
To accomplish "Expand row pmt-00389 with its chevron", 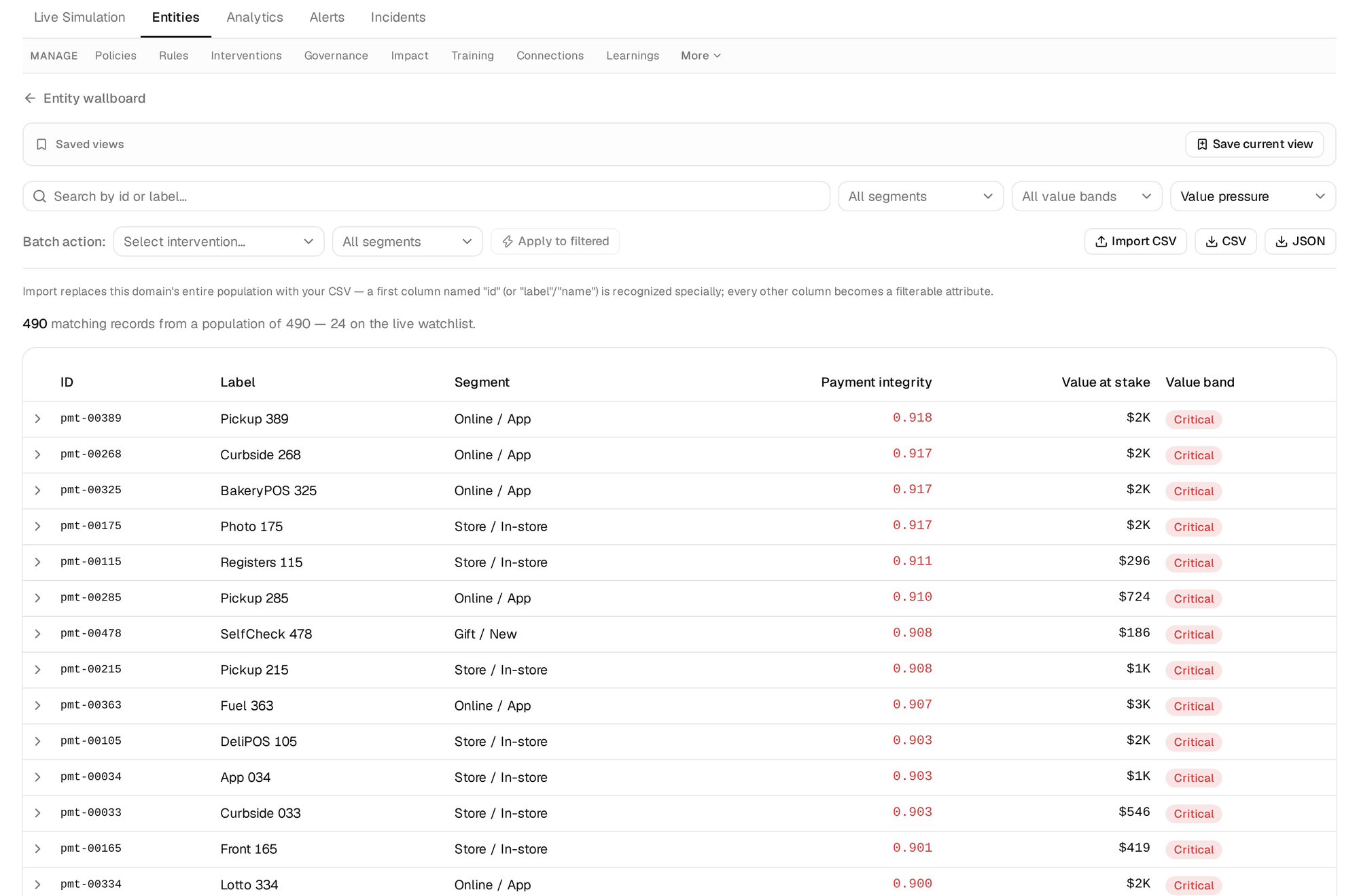I will click(x=38, y=419).
